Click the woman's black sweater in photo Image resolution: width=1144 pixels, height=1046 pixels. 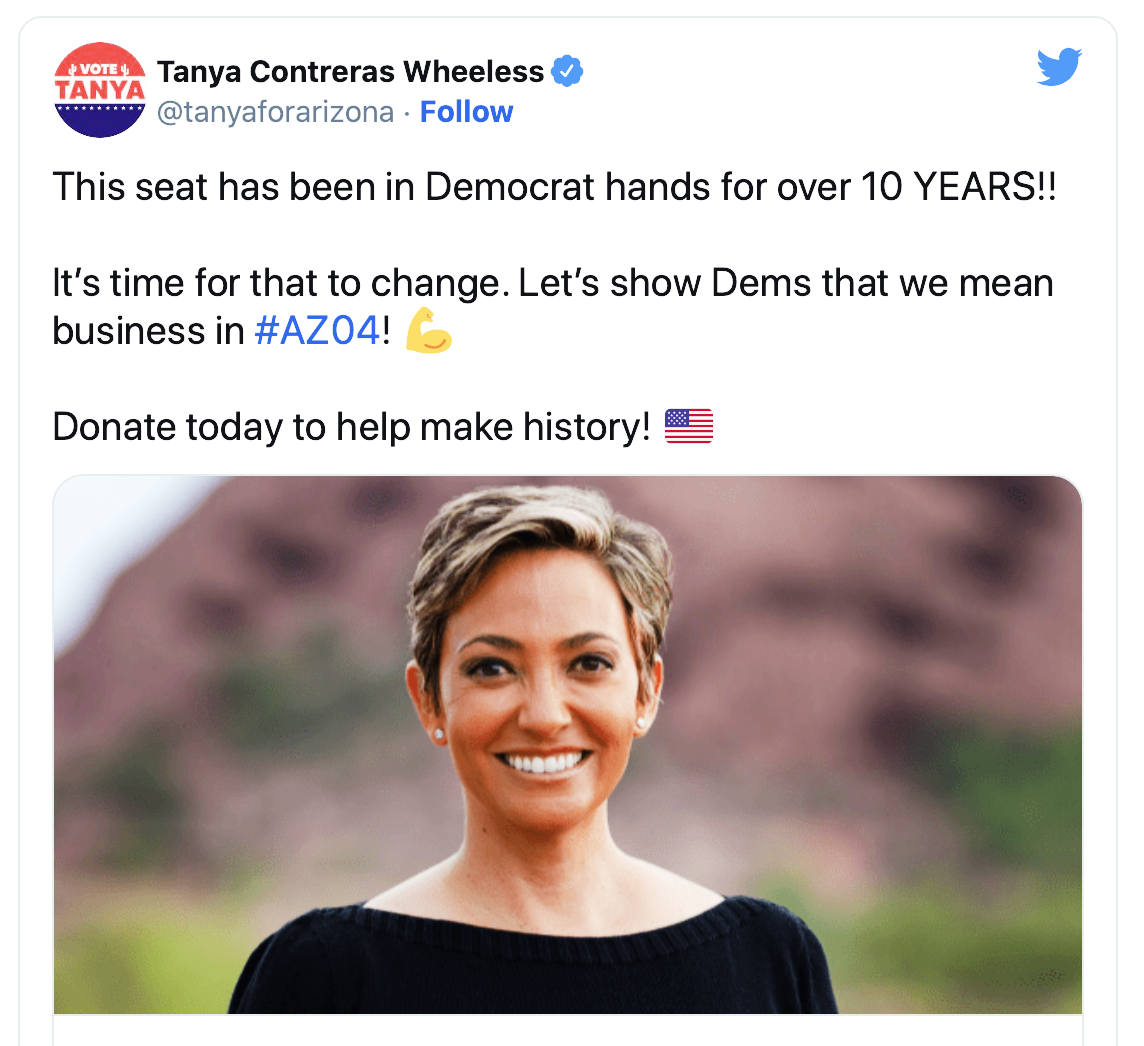point(533,963)
